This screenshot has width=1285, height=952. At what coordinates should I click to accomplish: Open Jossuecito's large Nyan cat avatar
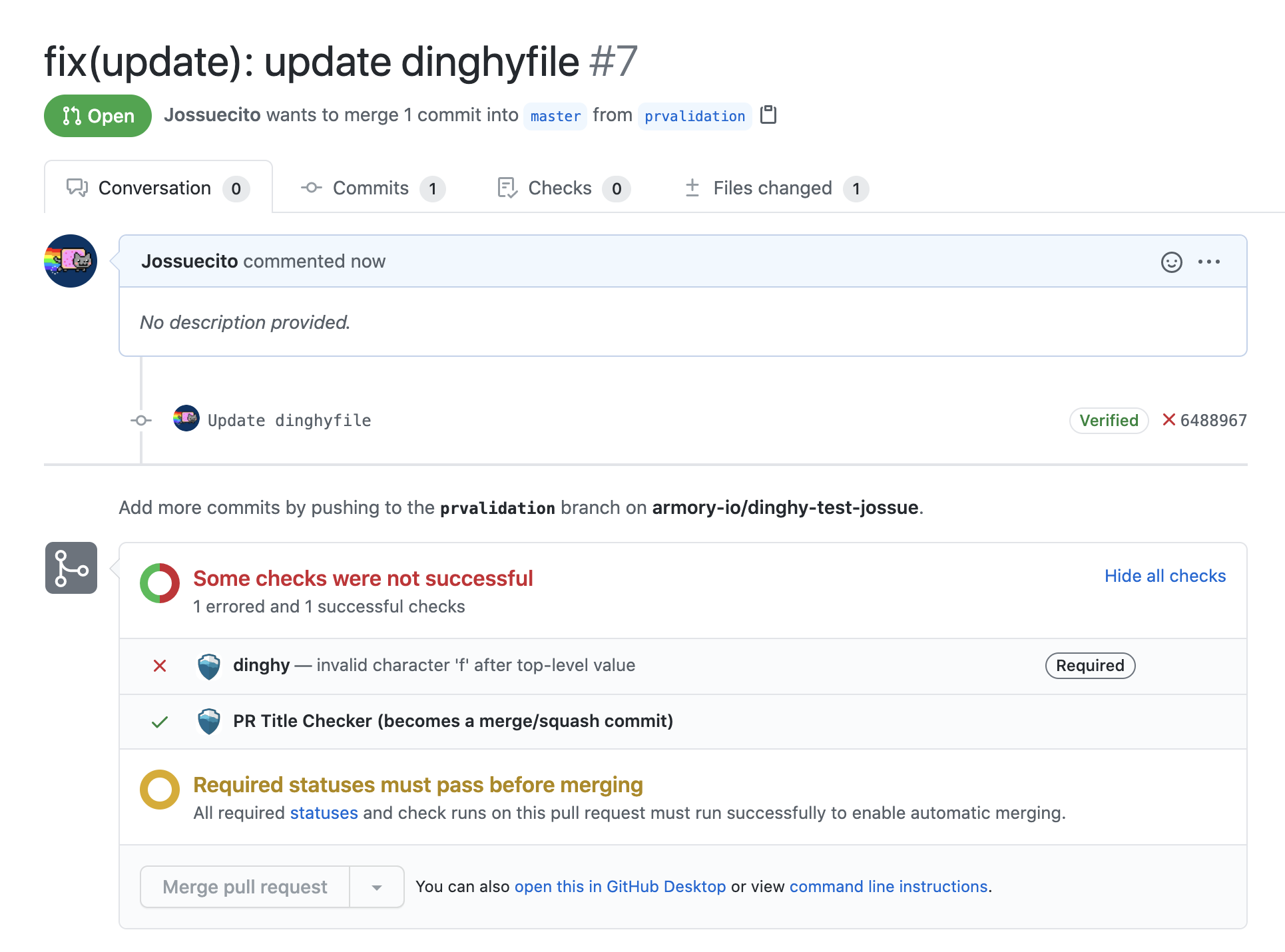pos(71,261)
